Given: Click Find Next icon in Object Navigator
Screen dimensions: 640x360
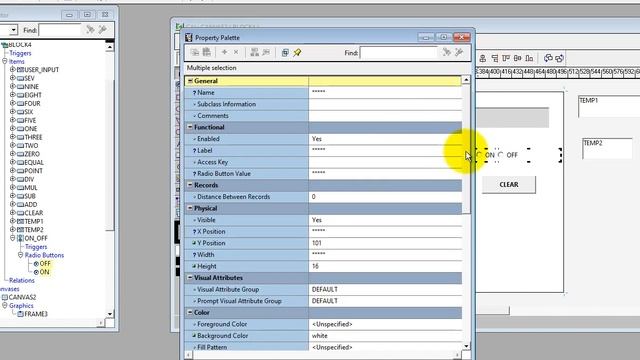Looking at the screenshot, I should tap(90, 29).
